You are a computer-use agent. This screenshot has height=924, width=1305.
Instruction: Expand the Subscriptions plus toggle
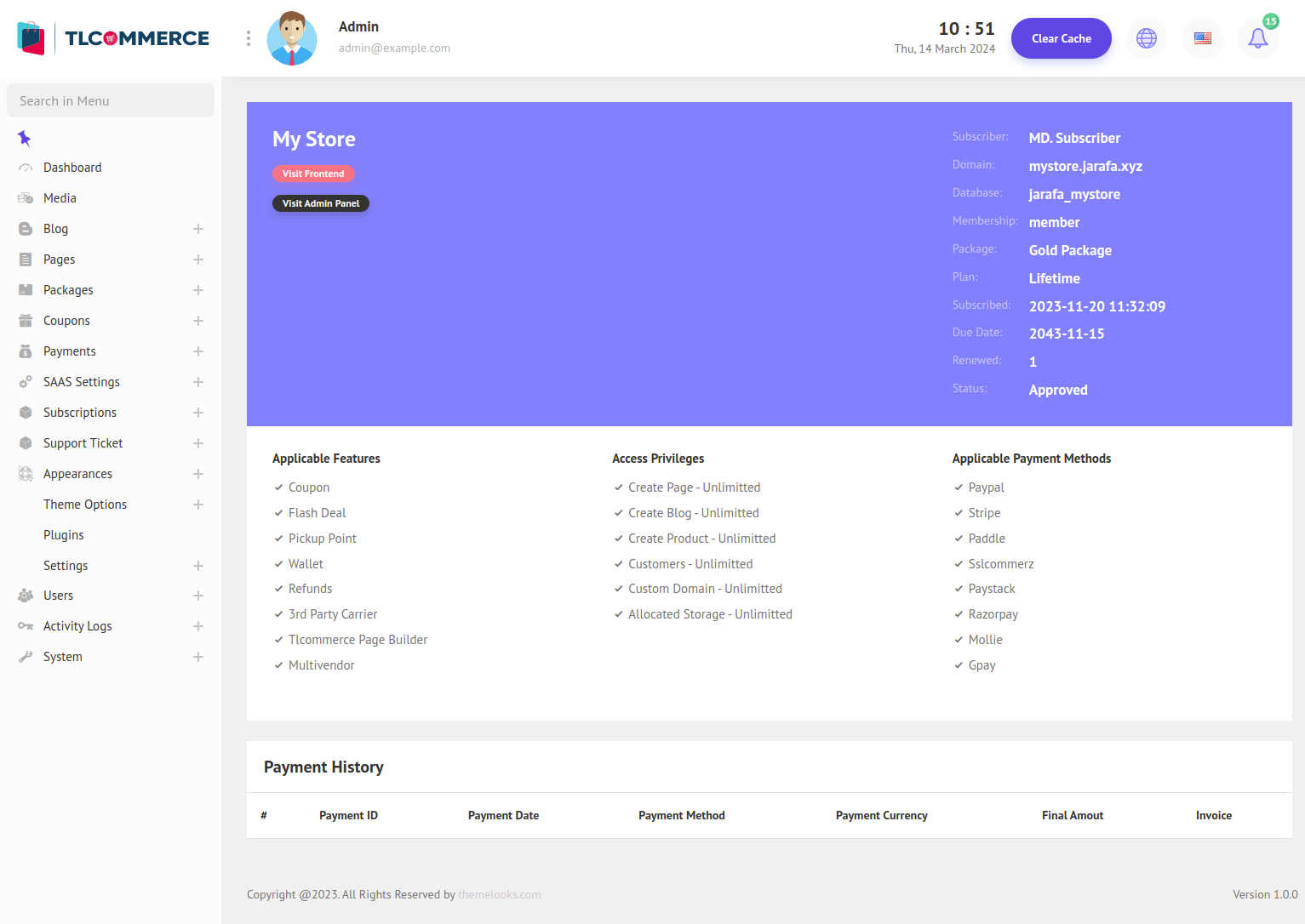pyautogui.click(x=198, y=413)
